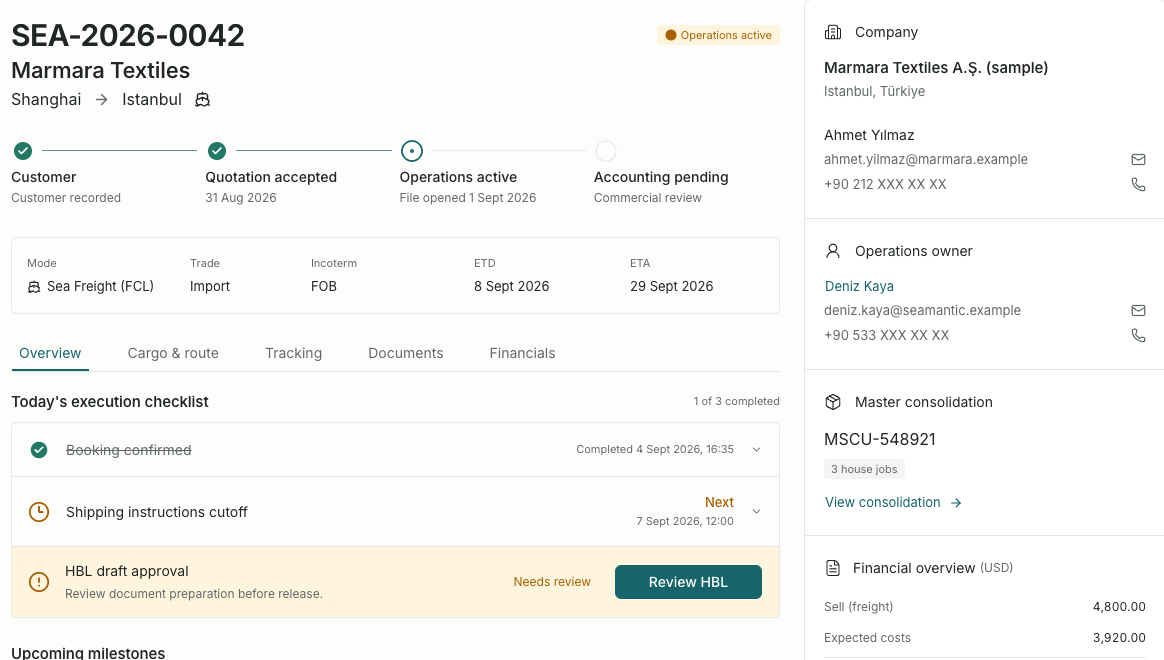Click the orange dot in Operations active badge

670,35
